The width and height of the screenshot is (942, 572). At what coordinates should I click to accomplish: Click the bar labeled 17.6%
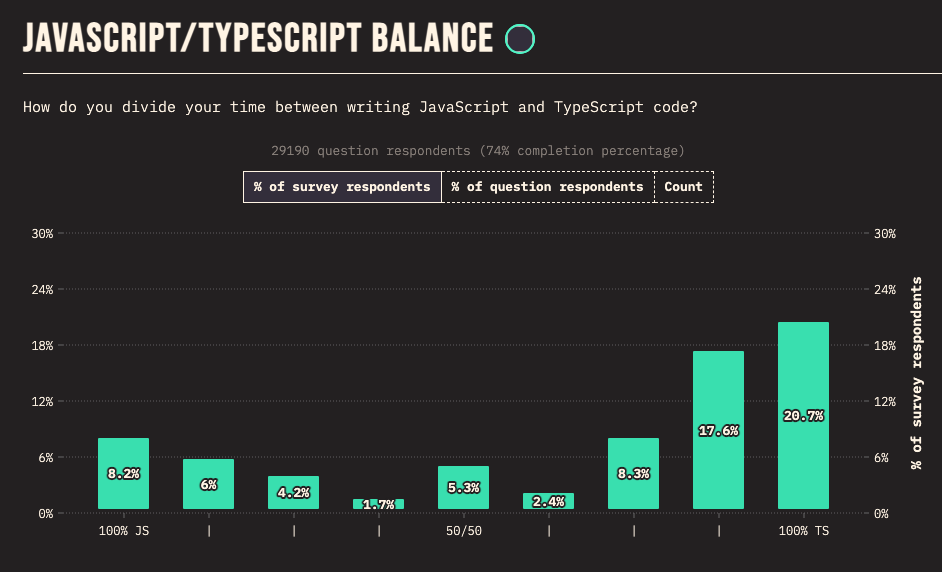pos(719,430)
